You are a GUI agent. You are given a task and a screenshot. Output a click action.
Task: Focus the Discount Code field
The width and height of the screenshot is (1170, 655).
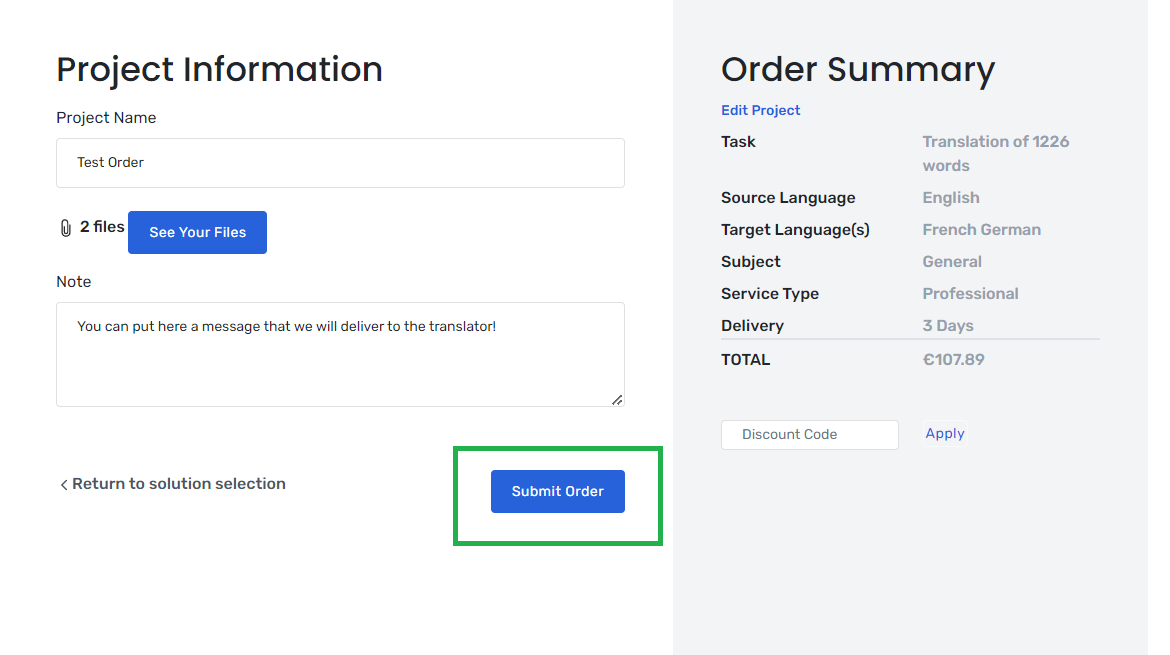point(810,434)
